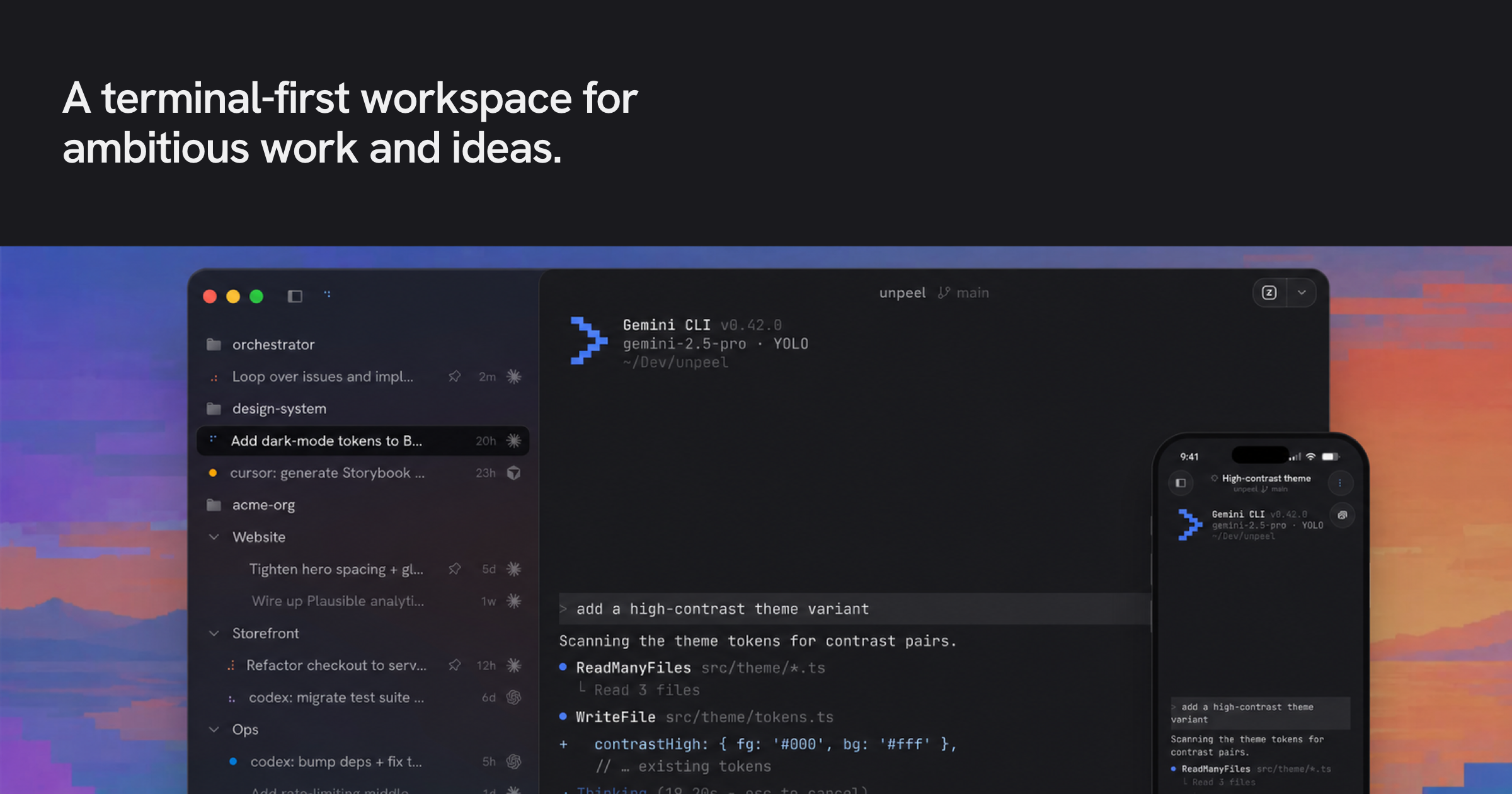Click the 'main' git branch indicator
This screenshot has width=1512, height=794.
click(964, 292)
